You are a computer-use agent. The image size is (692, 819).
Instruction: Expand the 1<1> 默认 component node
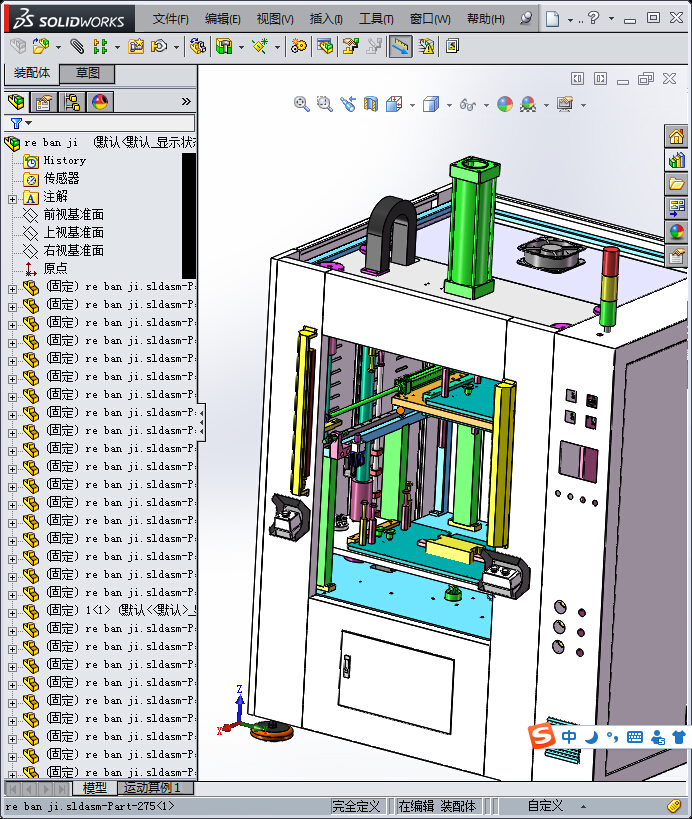pos(13,613)
